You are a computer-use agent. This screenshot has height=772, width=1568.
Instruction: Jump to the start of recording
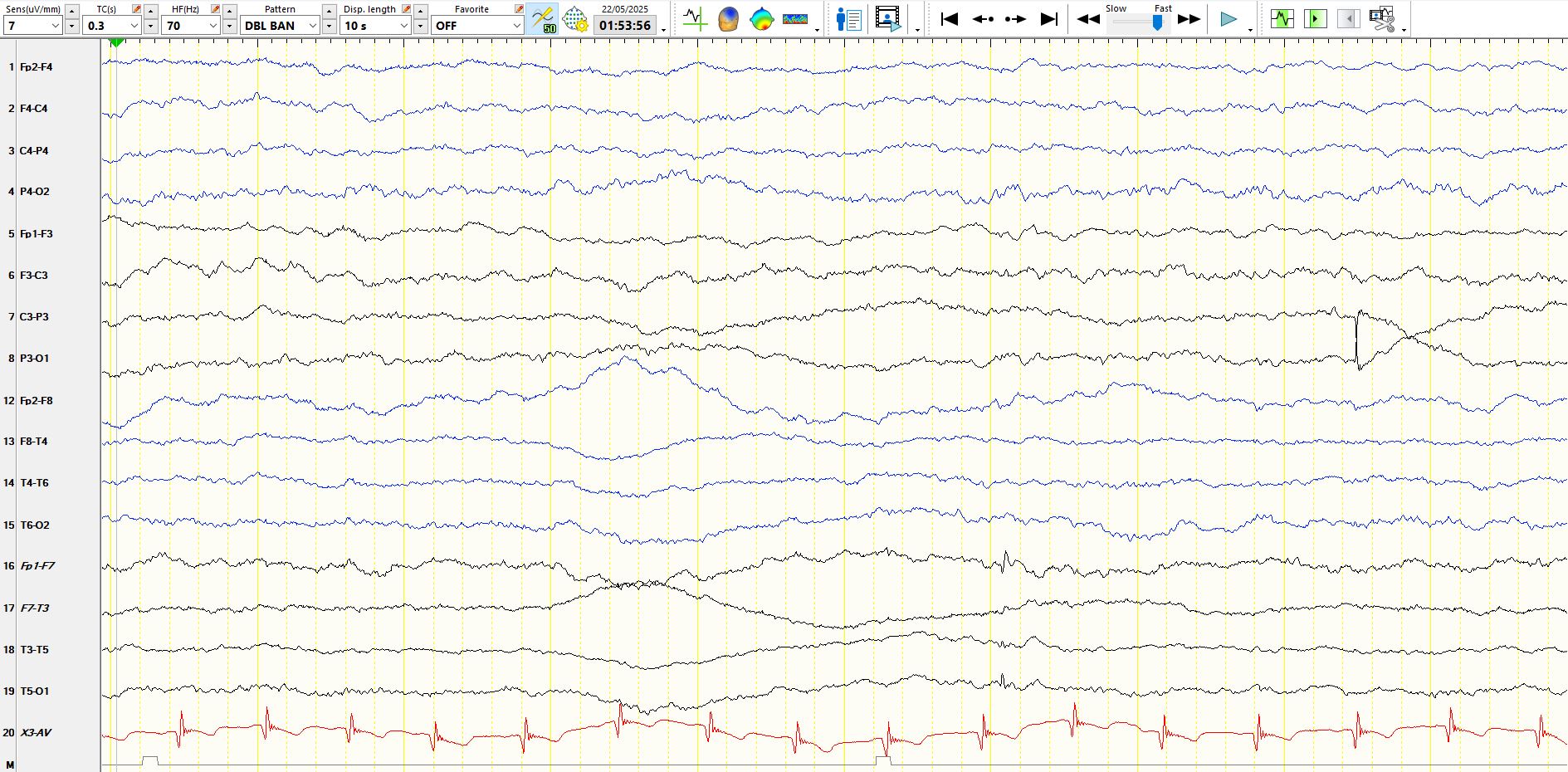click(950, 19)
